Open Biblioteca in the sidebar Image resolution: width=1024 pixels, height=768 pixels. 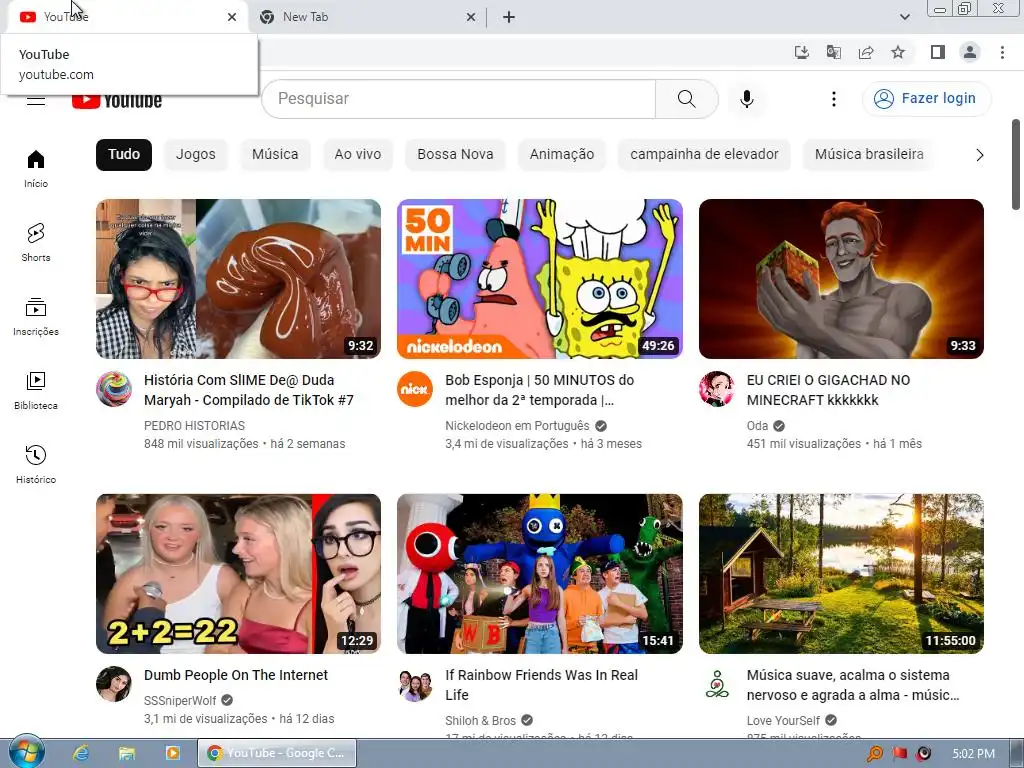(x=36, y=391)
